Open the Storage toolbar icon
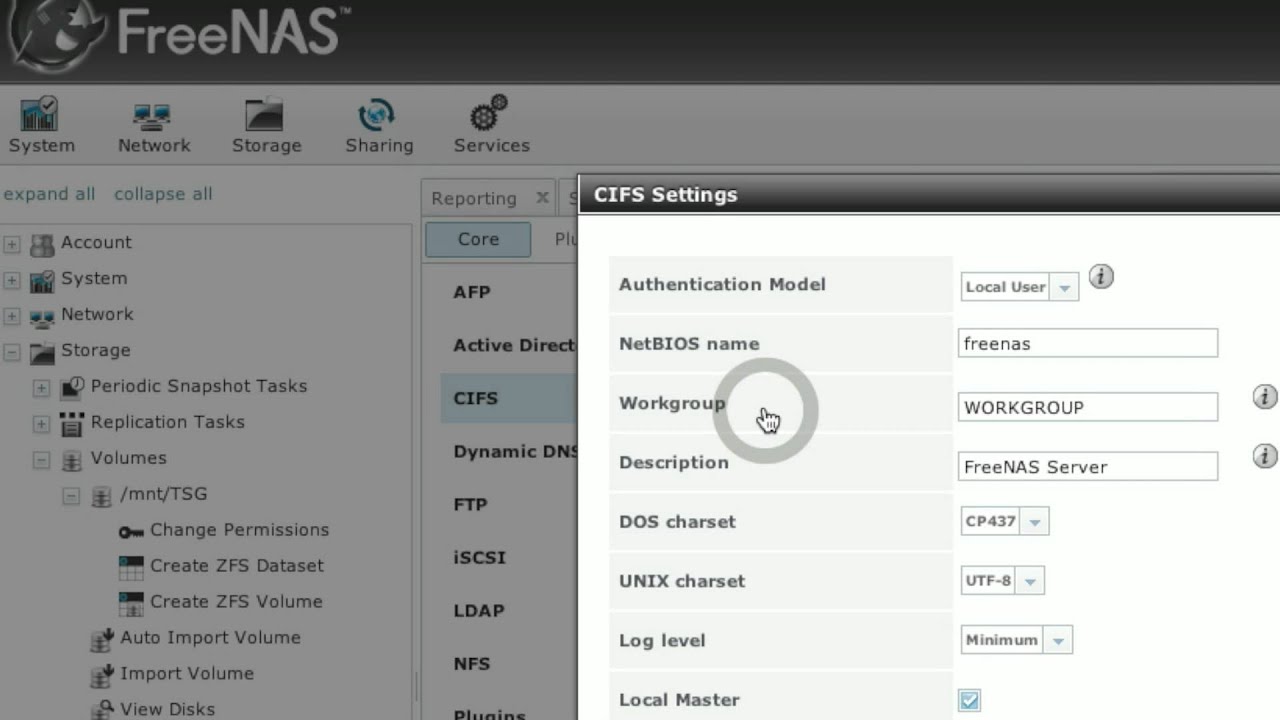This screenshot has width=1280, height=720. 265,114
